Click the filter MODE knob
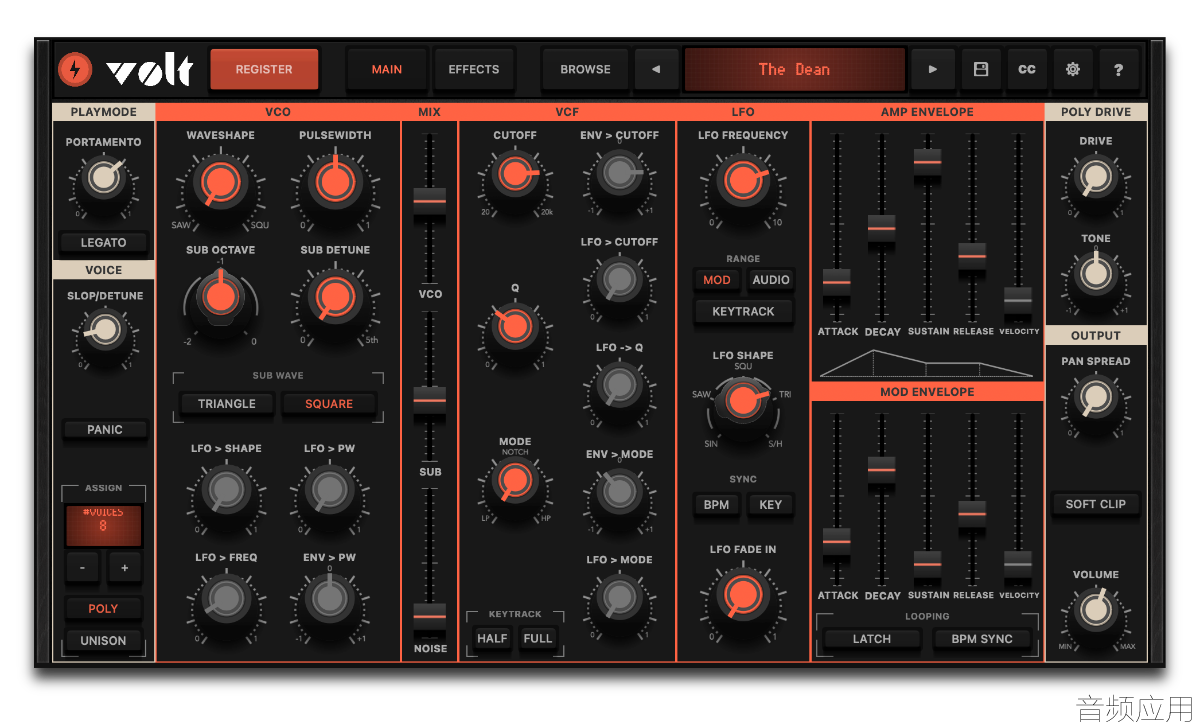Screen dimensions: 1200x728 [514, 482]
